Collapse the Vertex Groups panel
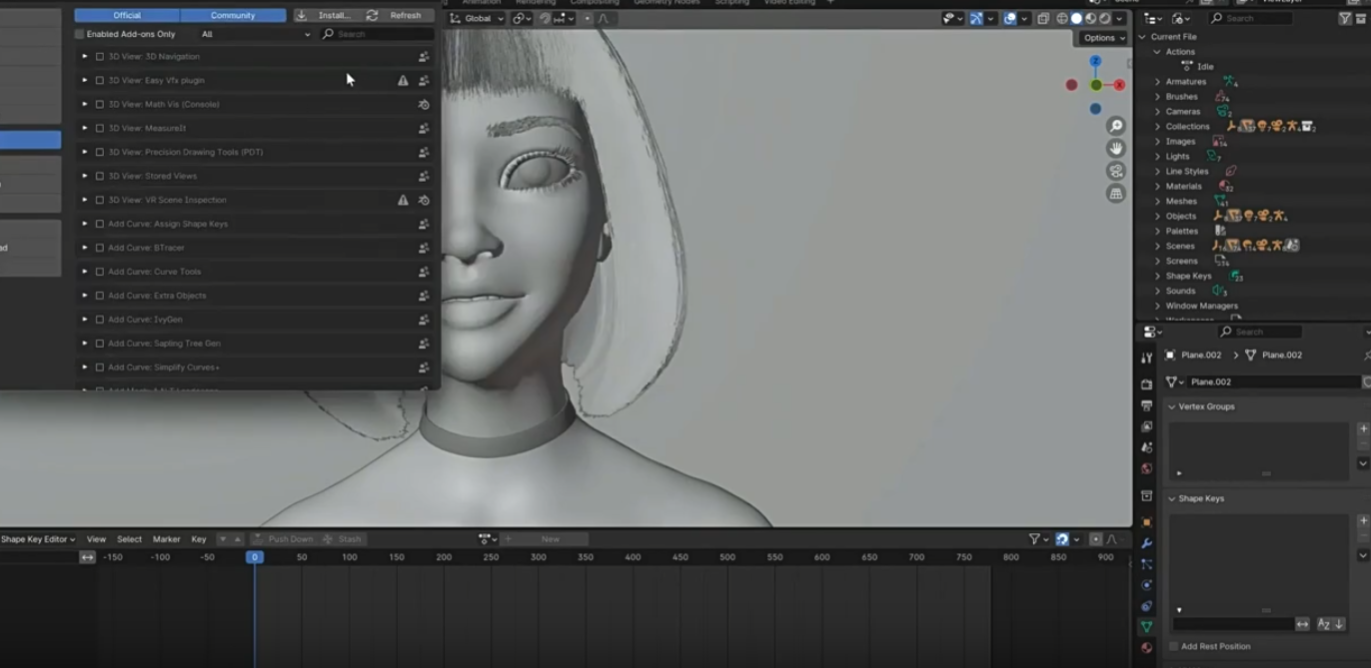1371x668 pixels. (1172, 407)
